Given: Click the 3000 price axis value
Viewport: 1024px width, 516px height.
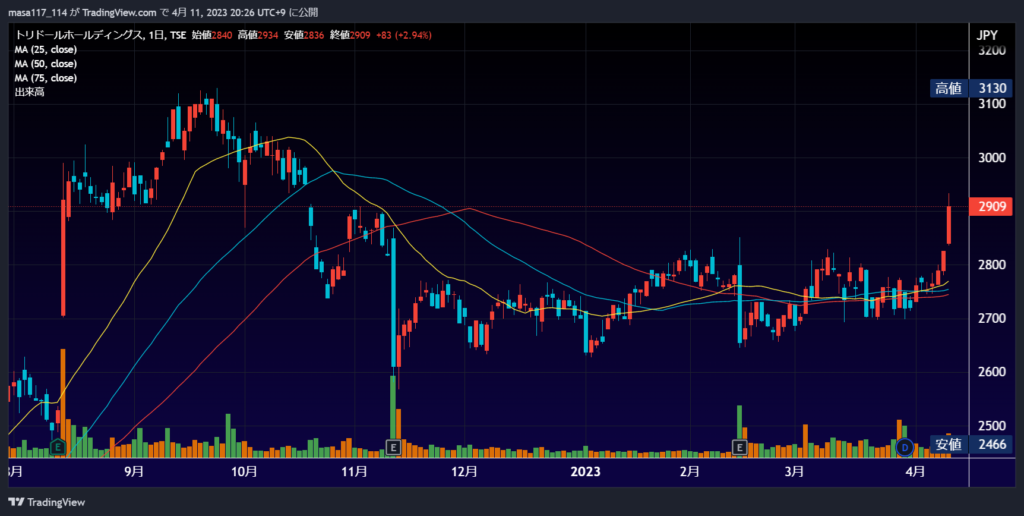Looking at the screenshot, I should (x=992, y=158).
